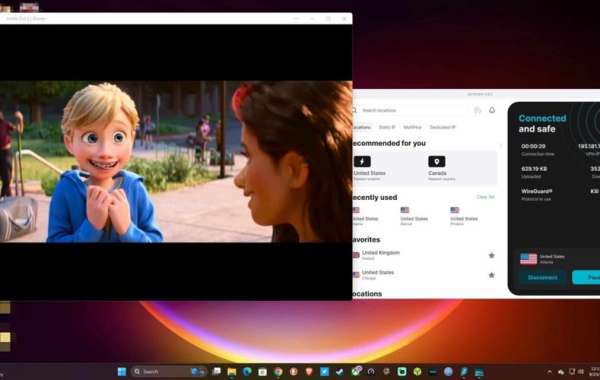The width and height of the screenshot is (600, 380).
Task: Unfavorite United States Chicago with its star
Action: 492,275
